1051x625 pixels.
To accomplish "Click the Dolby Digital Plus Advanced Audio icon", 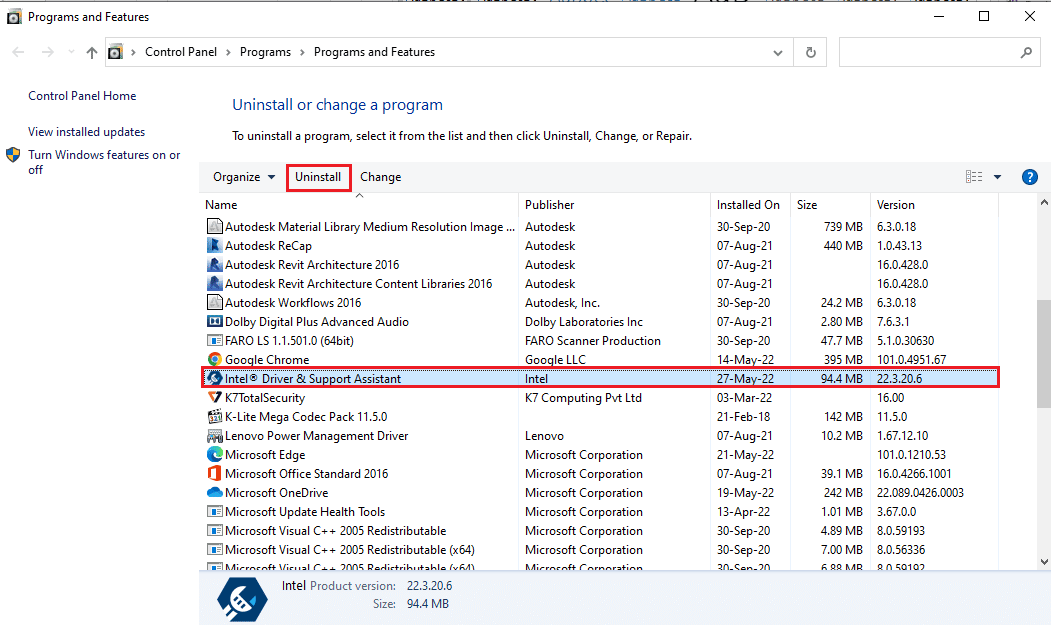I will [214, 321].
